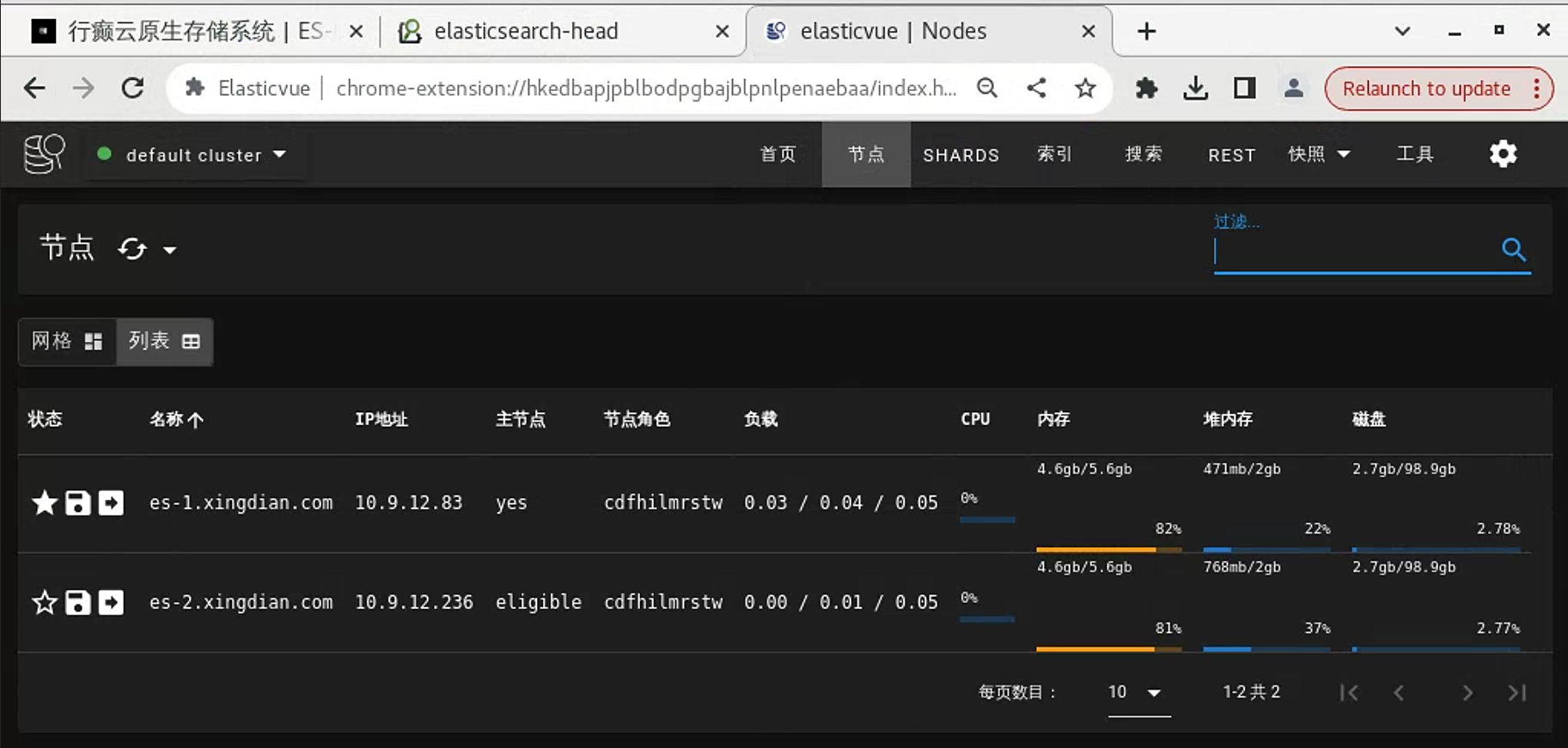Click the data save icon for es-2
Screen dimensions: 1568x748
click(78, 602)
